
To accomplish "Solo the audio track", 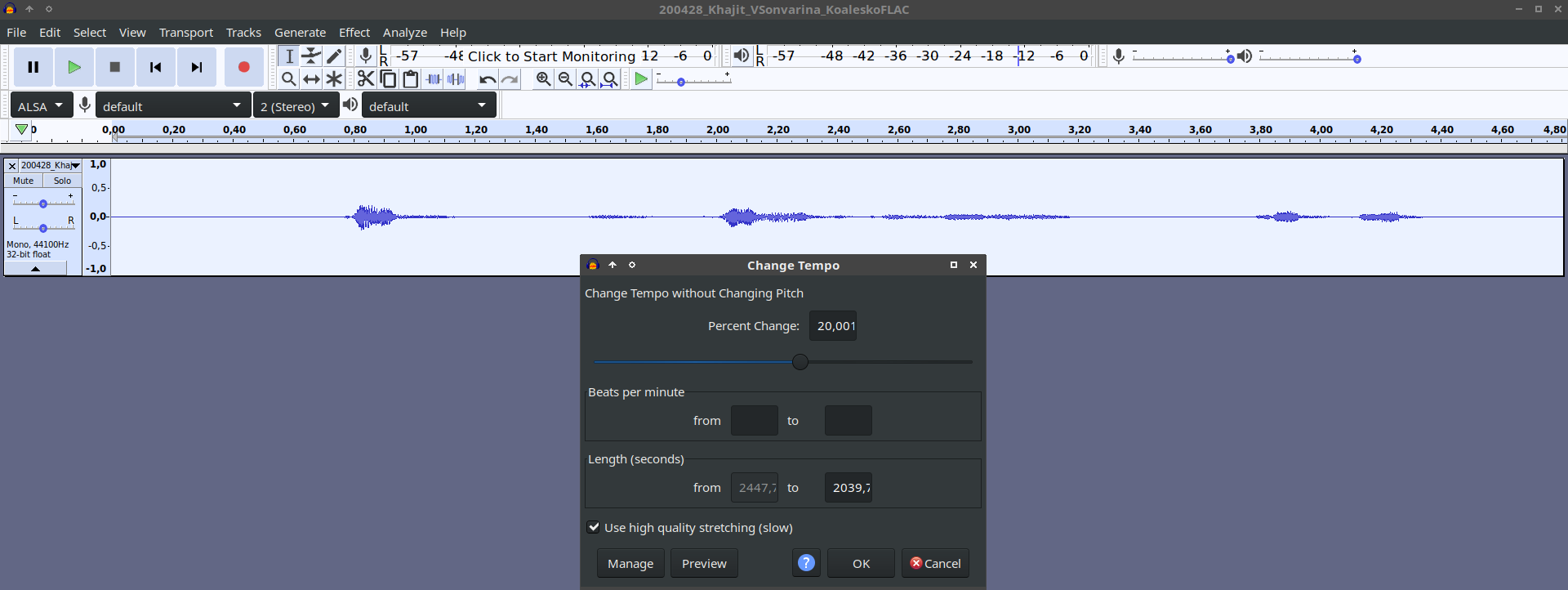I will [x=62, y=181].
